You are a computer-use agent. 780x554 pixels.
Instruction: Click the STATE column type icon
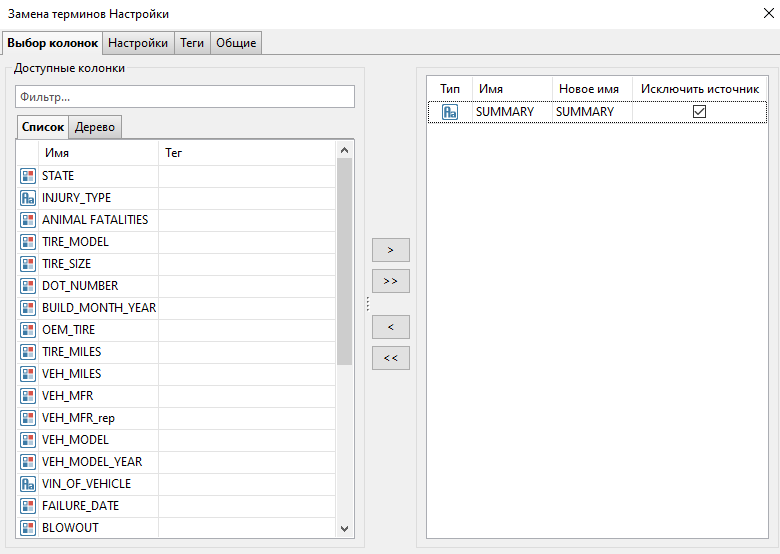28,176
